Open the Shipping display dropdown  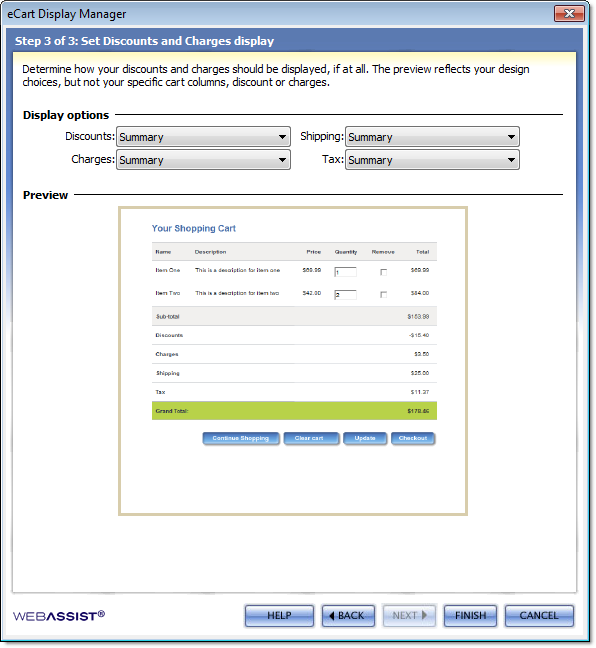coord(432,137)
